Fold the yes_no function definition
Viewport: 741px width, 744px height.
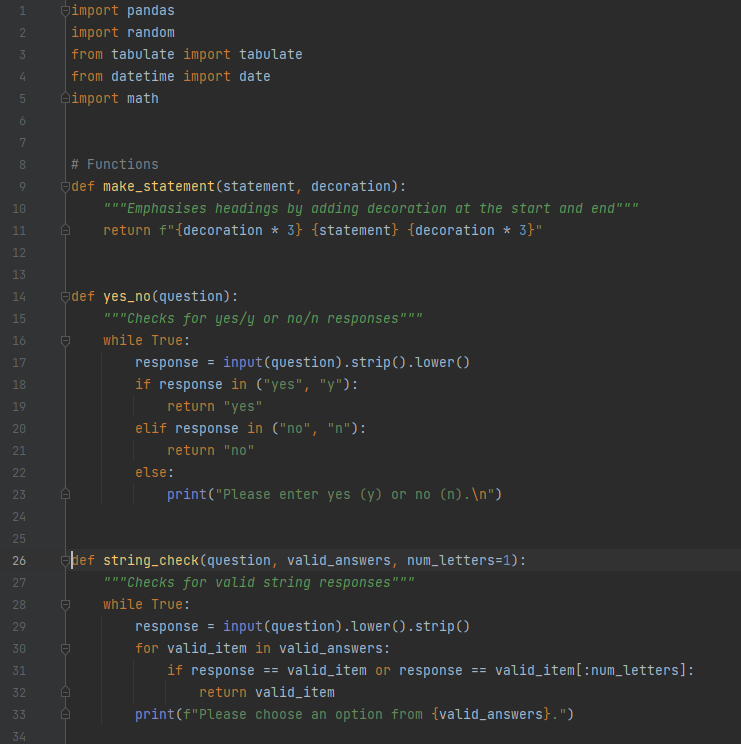point(66,297)
